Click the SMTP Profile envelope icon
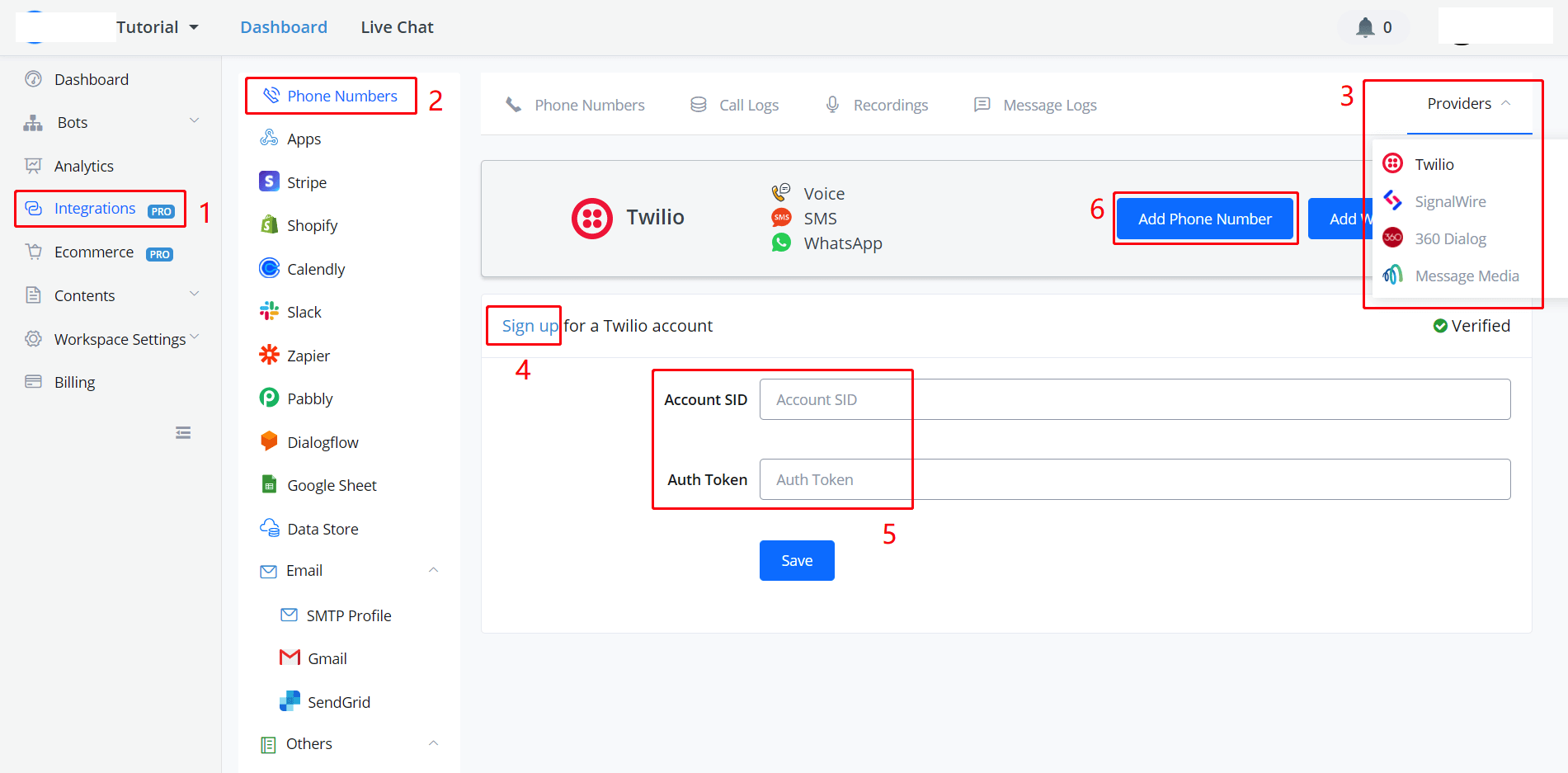Screen dimensions: 1568x773 pos(289,615)
